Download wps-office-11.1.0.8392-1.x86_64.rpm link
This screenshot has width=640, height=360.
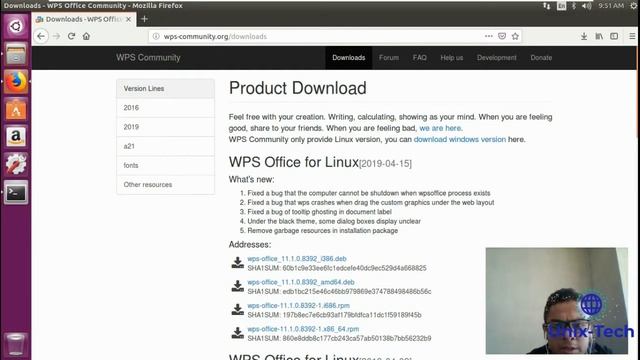(303, 329)
